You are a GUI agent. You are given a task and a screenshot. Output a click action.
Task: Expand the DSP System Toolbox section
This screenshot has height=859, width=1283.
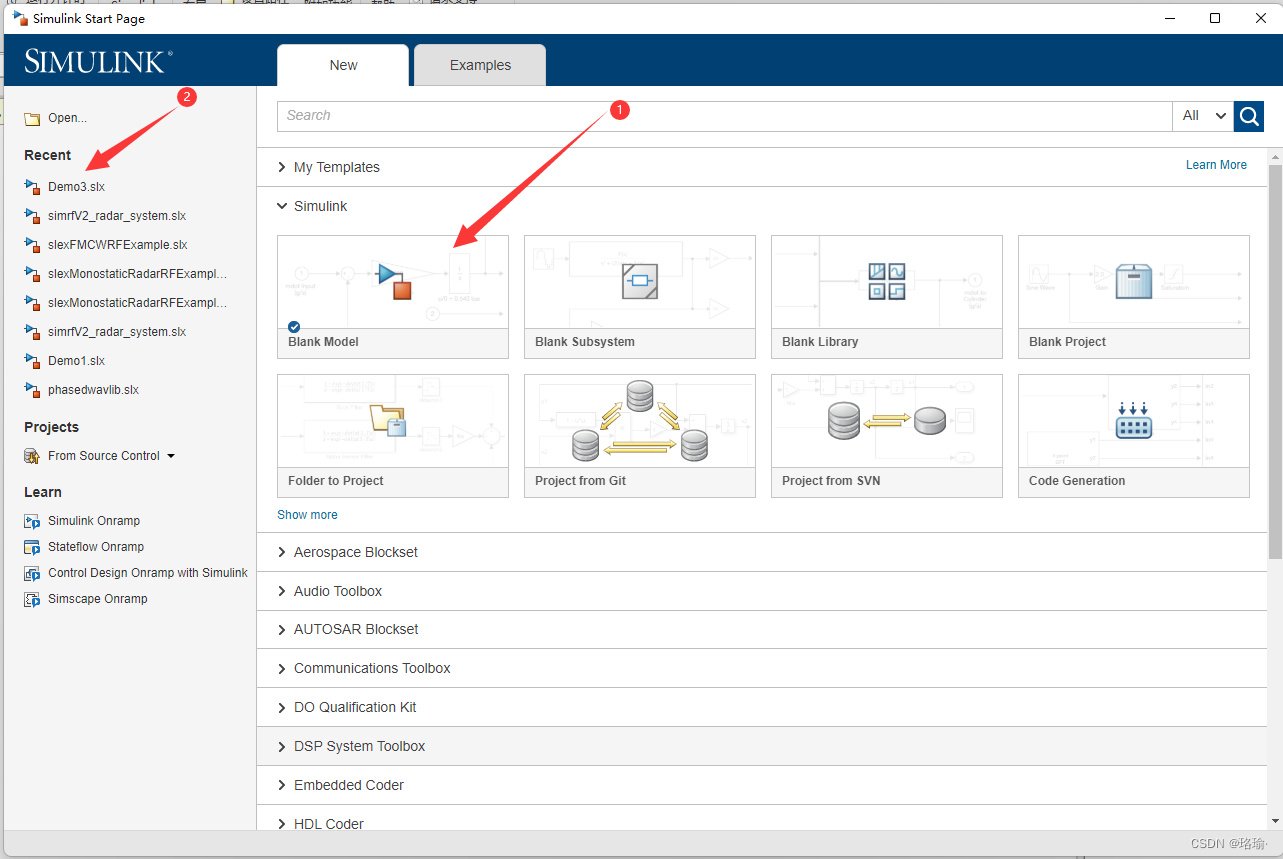[x=359, y=745]
